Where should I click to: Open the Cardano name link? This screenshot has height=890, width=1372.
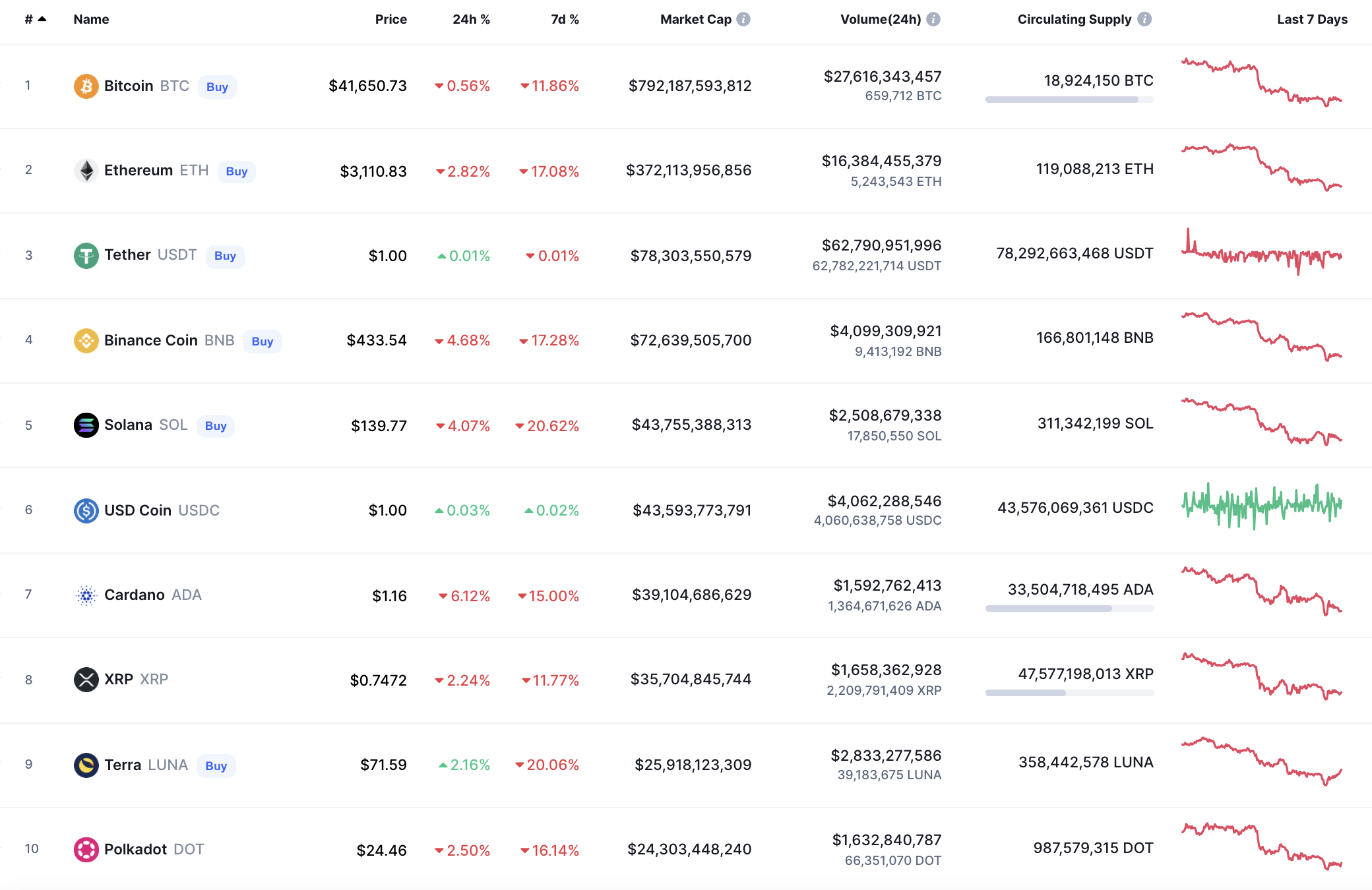135,595
